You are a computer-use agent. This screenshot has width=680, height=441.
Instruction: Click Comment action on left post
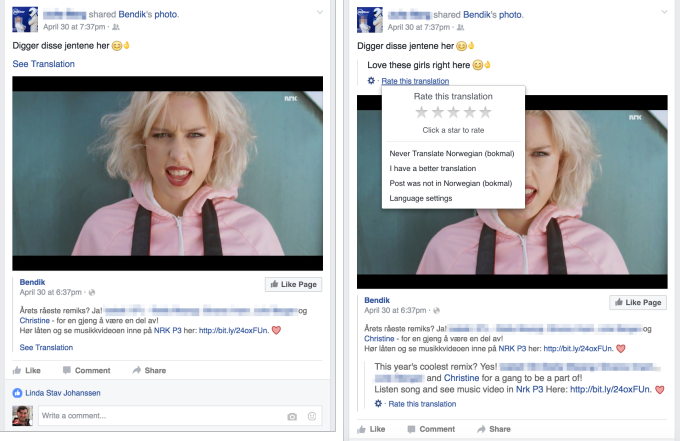pos(86,370)
